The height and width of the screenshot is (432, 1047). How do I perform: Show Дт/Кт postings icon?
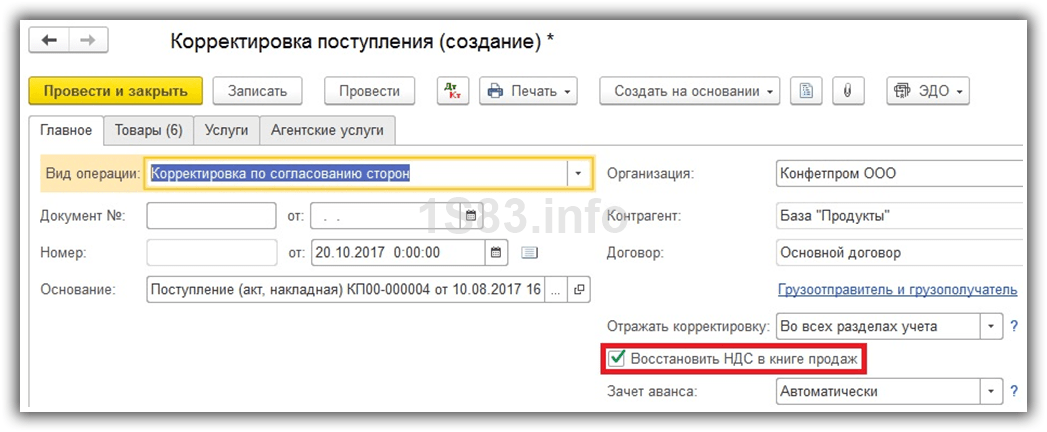point(453,91)
